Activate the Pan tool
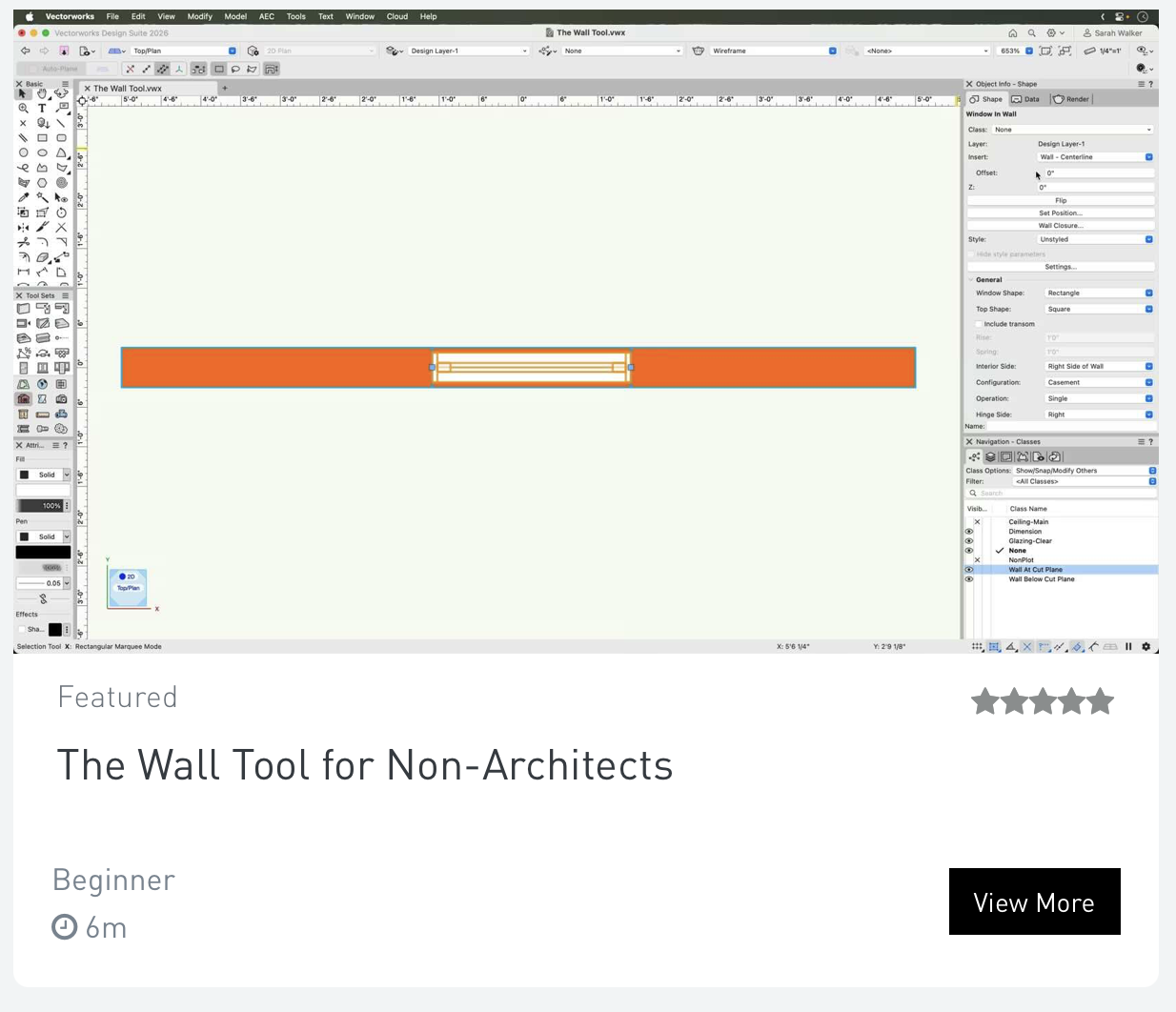Image resolution: width=1176 pixels, height=1012 pixels. 42,93
